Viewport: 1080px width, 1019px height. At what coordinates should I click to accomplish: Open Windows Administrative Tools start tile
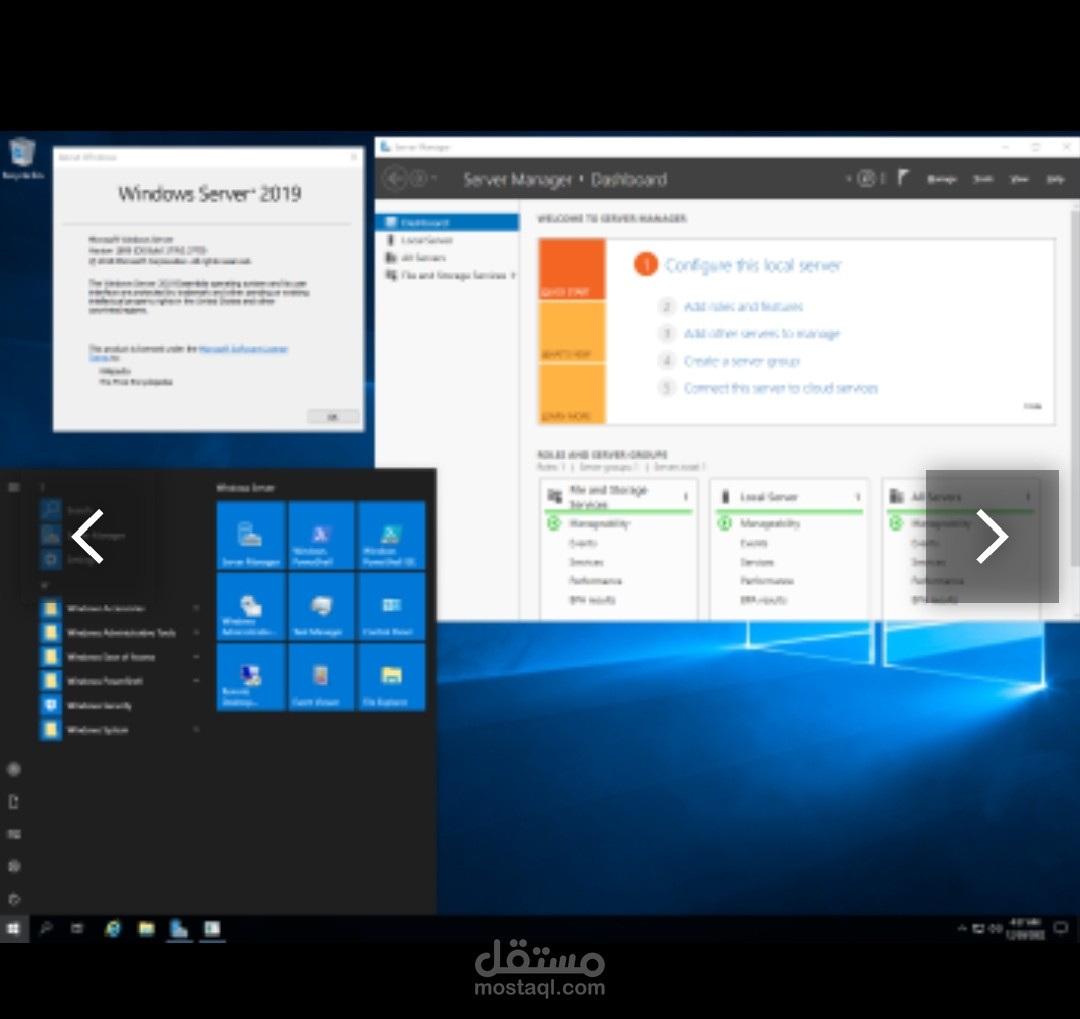[251, 607]
